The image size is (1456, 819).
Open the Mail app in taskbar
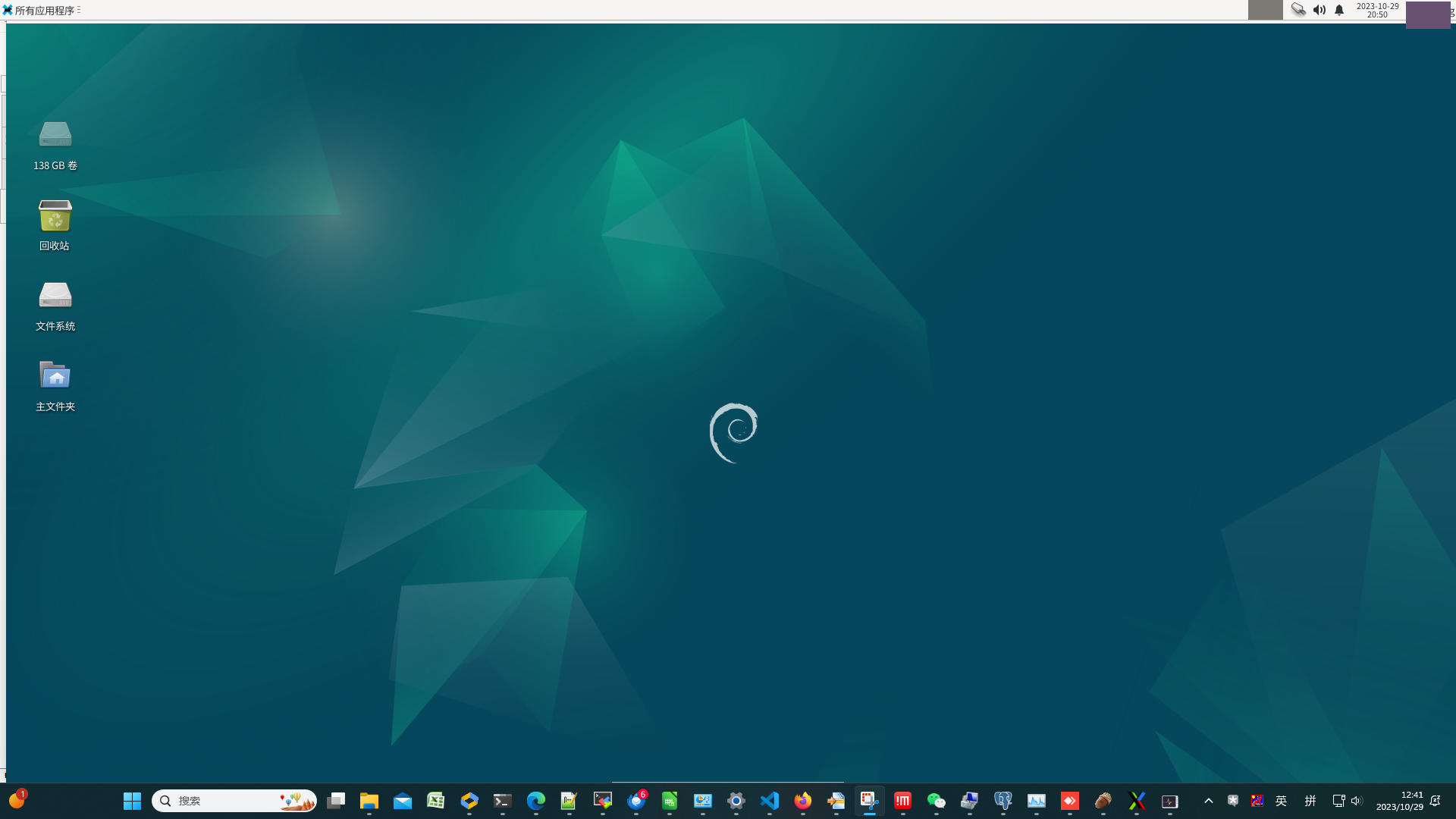click(403, 801)
